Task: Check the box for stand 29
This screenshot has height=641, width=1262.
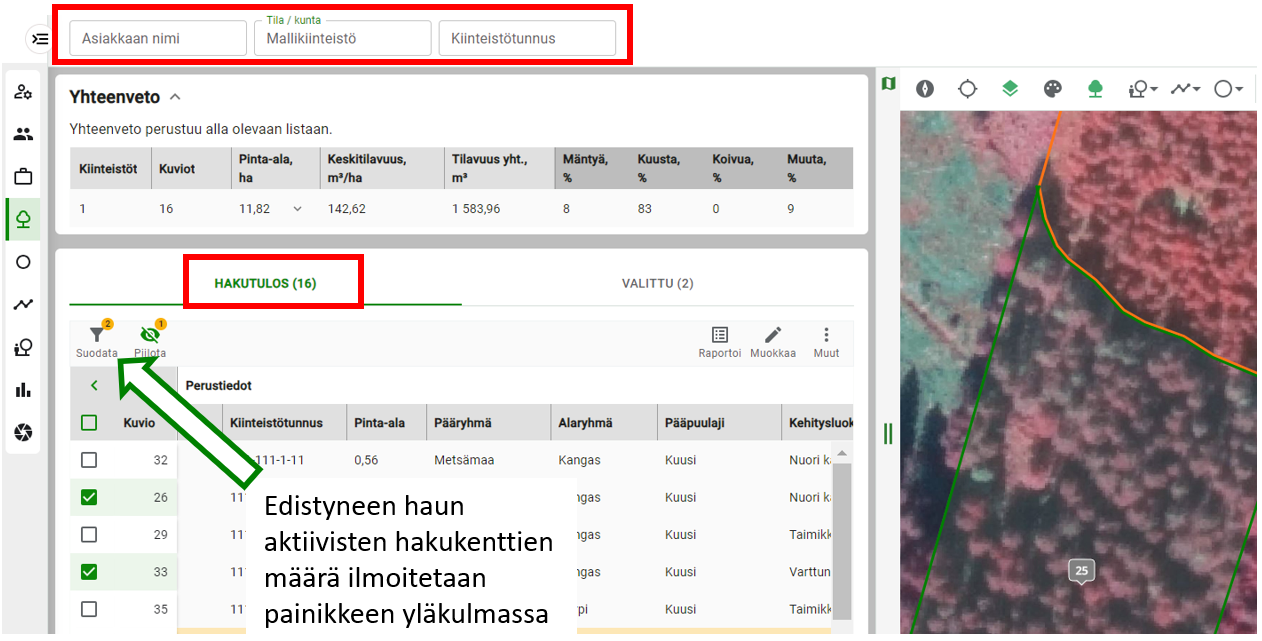Action: [x=89, y=535]
